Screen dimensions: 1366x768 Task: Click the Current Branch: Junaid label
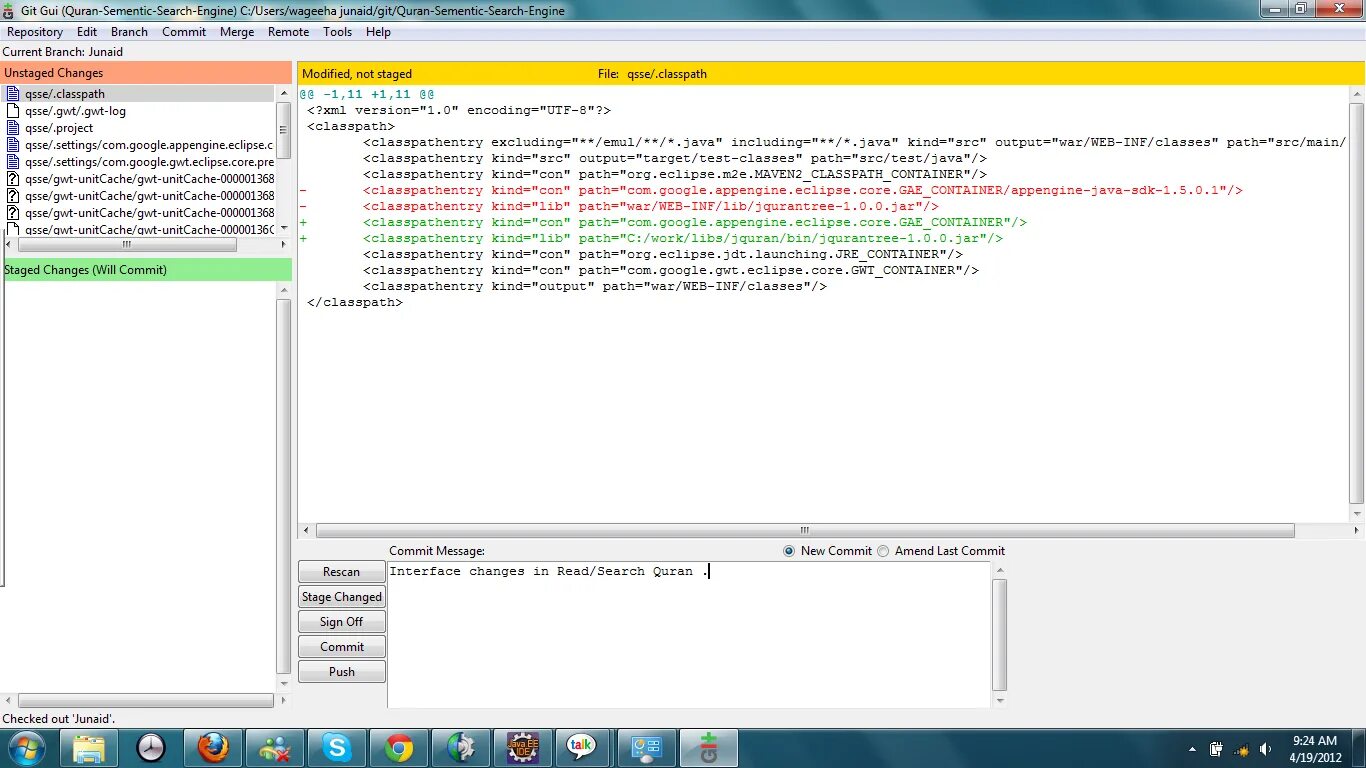63,52
